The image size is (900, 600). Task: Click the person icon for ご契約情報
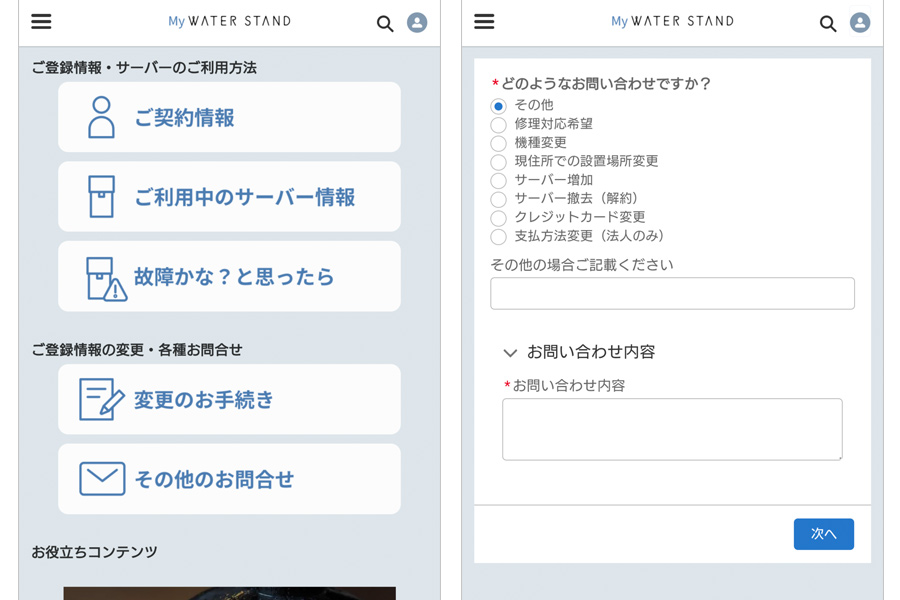click(x=101, y=117)
